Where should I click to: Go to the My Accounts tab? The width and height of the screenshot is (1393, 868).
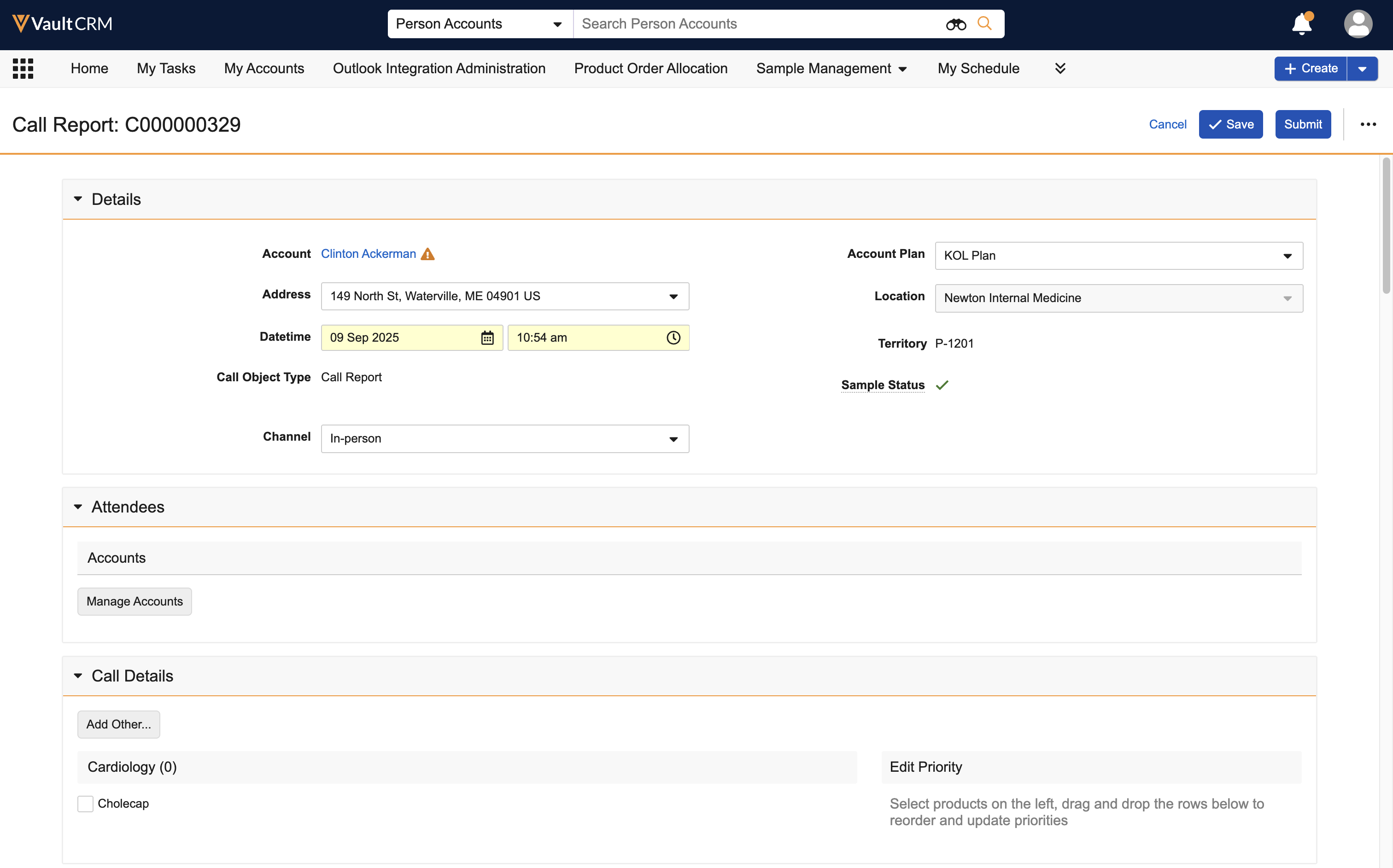tap(264, 68)
